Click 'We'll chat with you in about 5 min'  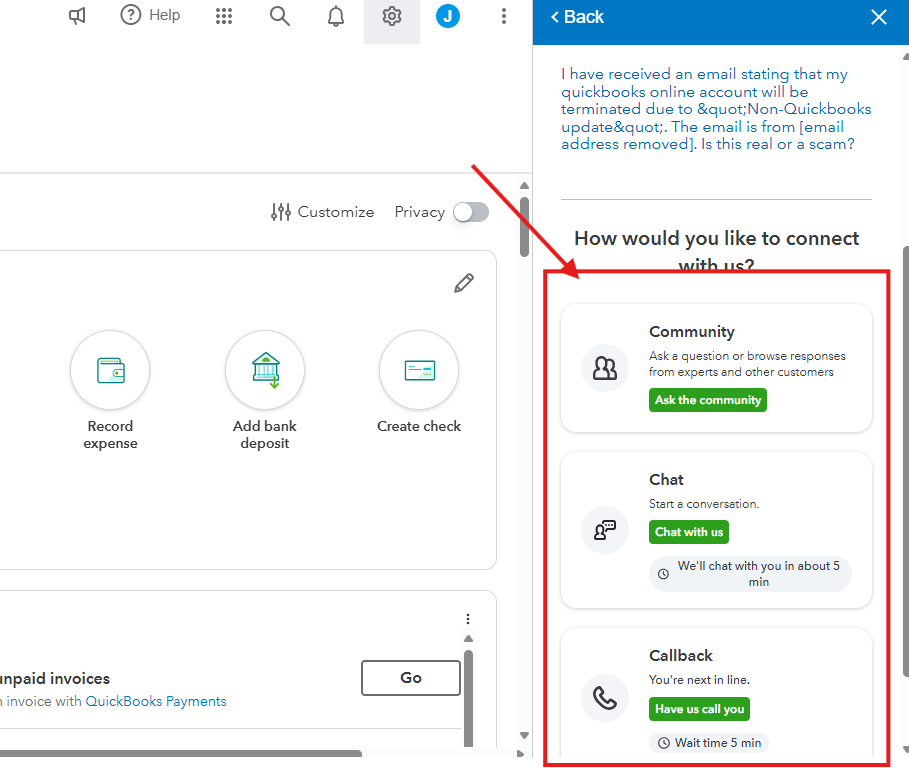click(x=750, y=574)
